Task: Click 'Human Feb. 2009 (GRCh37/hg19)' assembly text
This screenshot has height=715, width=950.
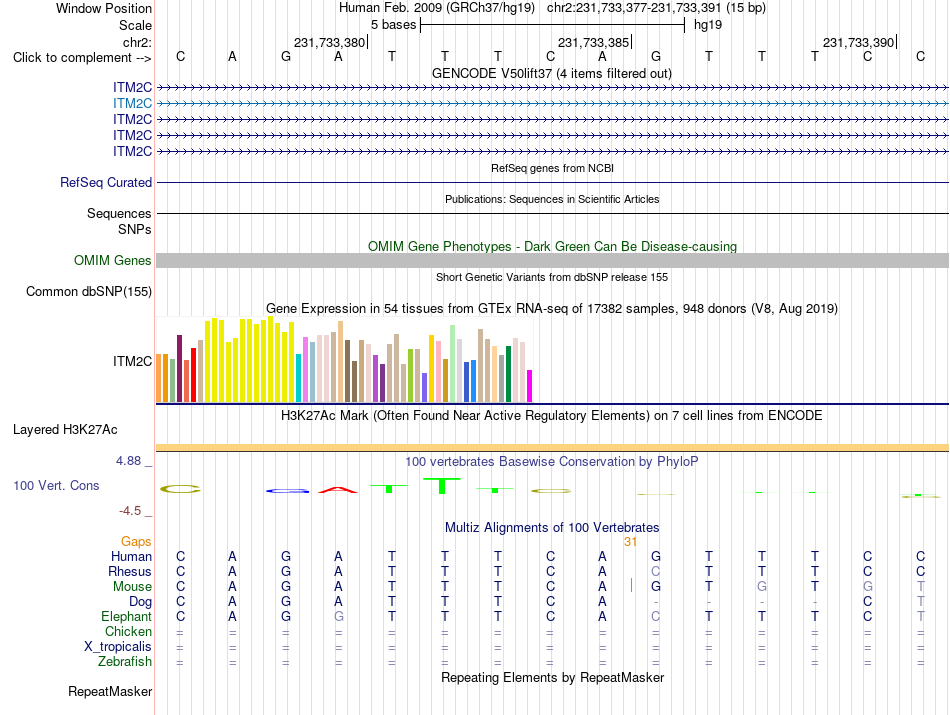Action: (x=437, y=8)
